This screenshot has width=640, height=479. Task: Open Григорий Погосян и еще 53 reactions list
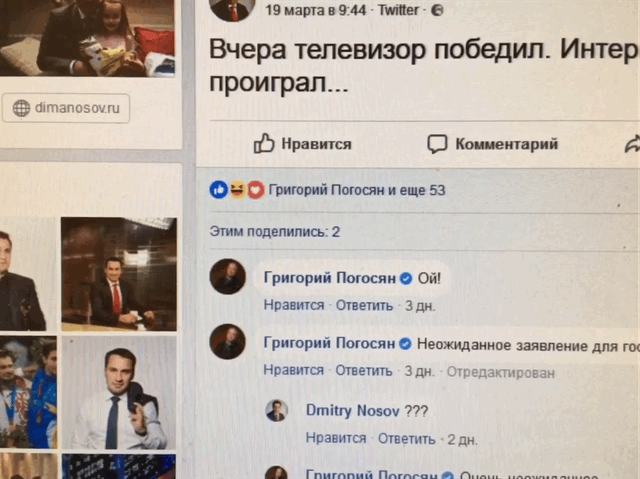[357, 190]
